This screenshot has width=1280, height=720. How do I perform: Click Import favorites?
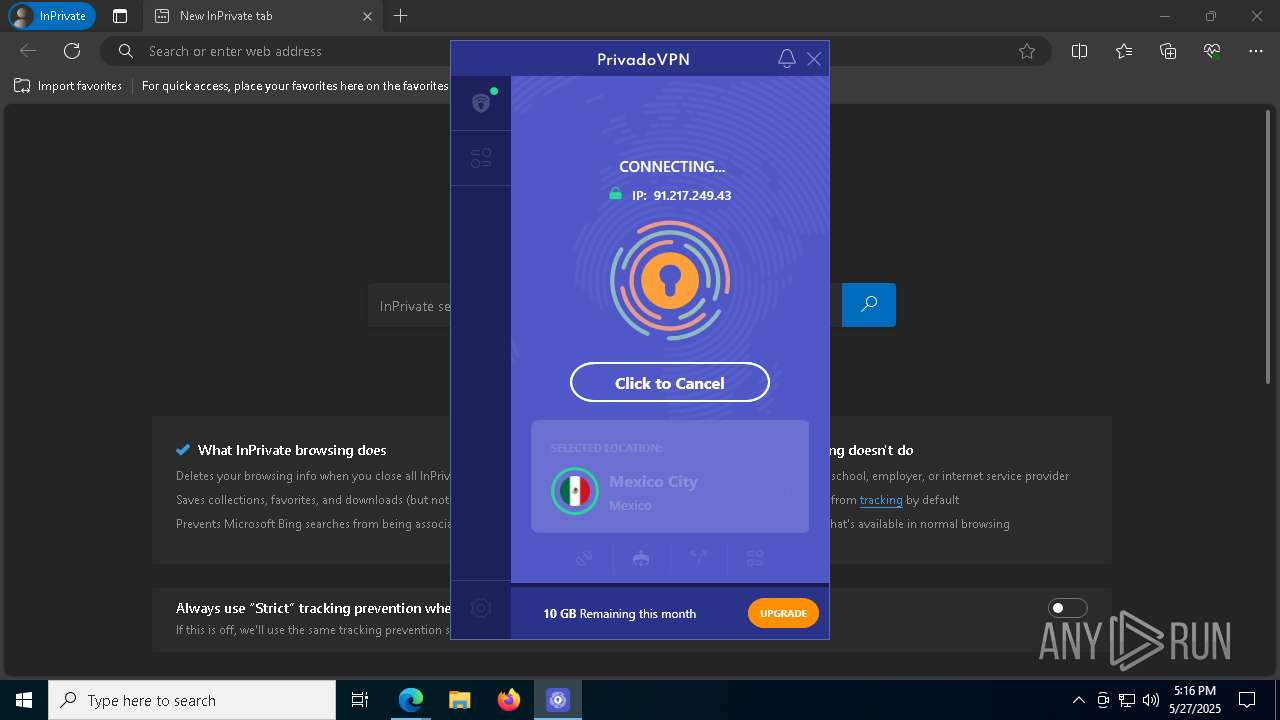[x=68, y=86]
